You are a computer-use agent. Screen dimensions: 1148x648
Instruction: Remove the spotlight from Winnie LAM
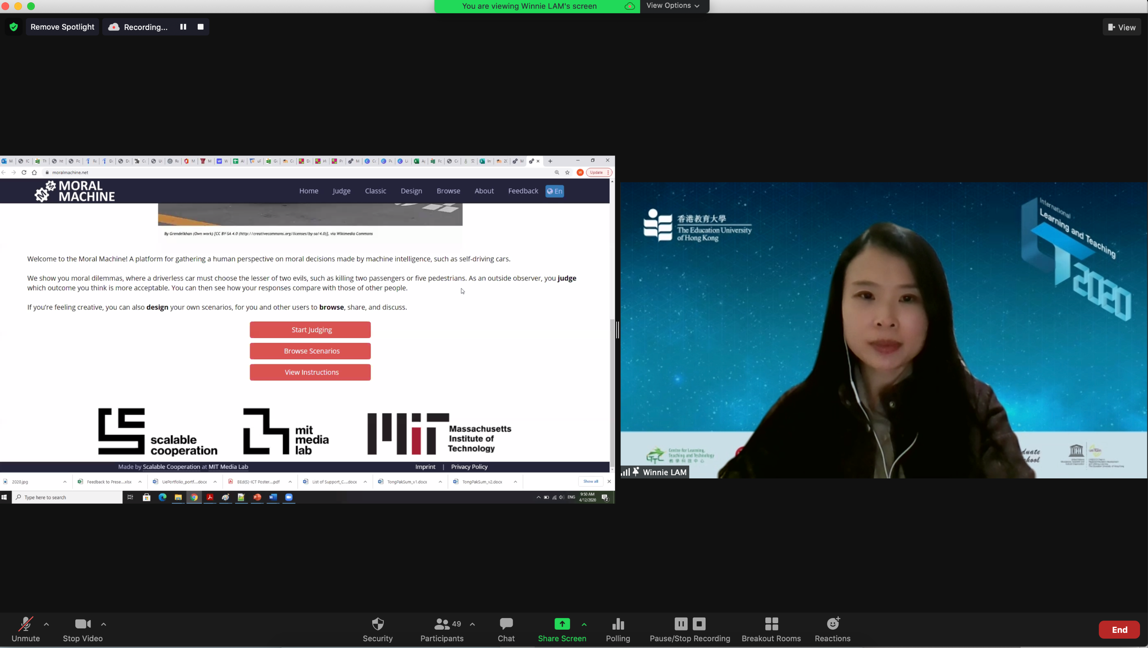62,27
